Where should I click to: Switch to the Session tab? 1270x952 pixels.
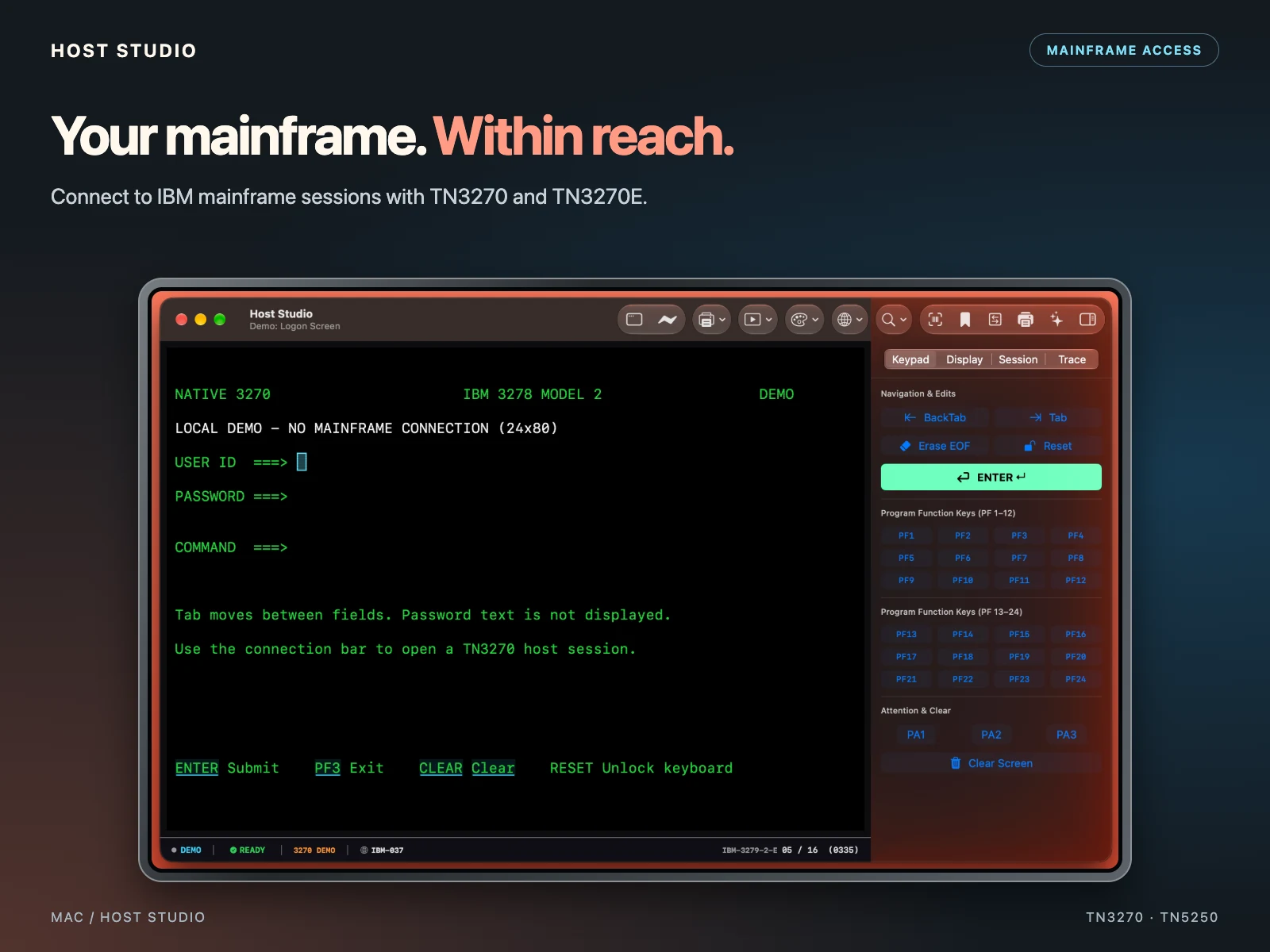tap(1018, 359)
